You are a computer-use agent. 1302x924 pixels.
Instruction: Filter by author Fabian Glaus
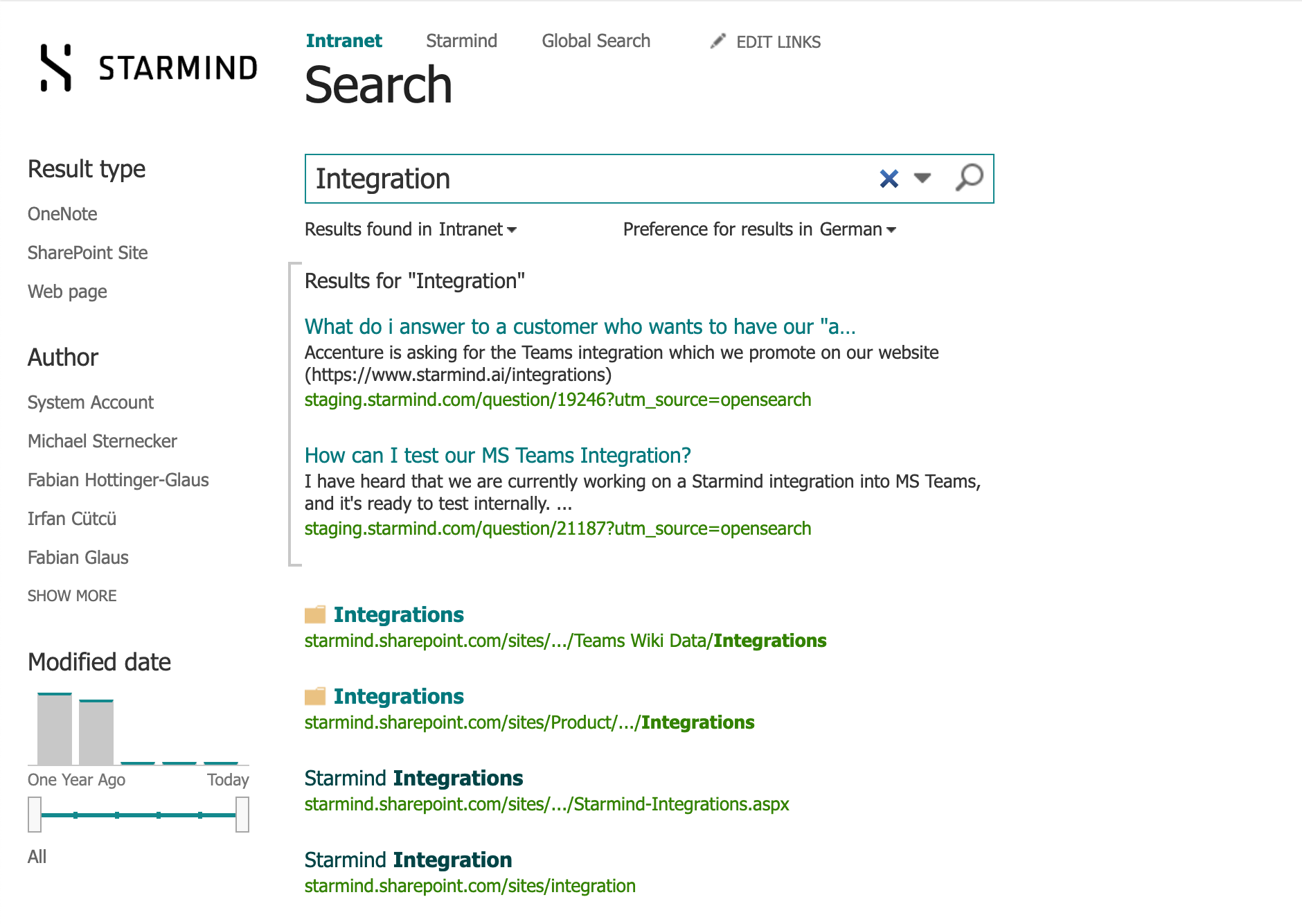pos(78,558)
